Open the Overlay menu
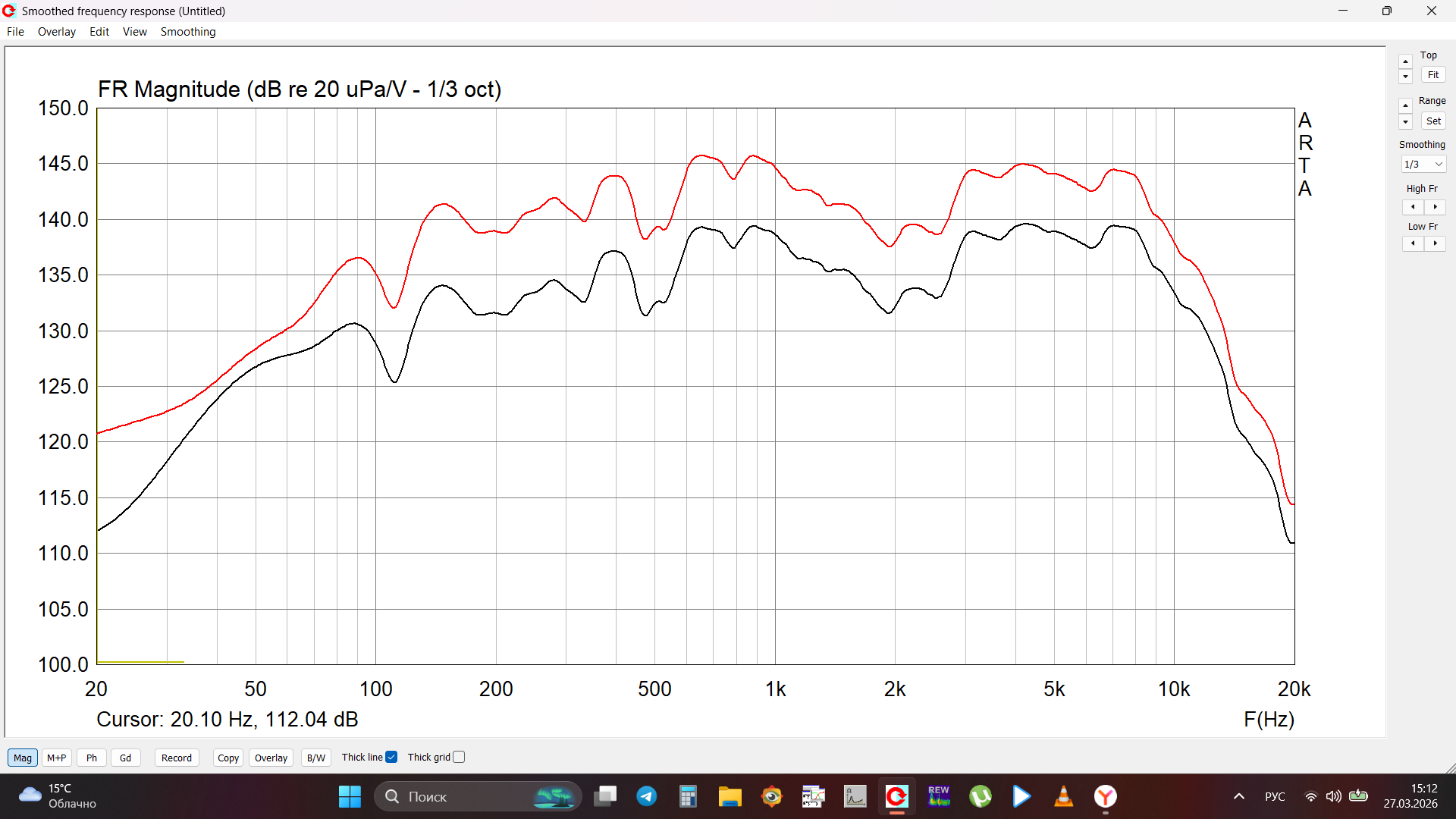Viewport: 1456px width, 819px height. (56, 32)
